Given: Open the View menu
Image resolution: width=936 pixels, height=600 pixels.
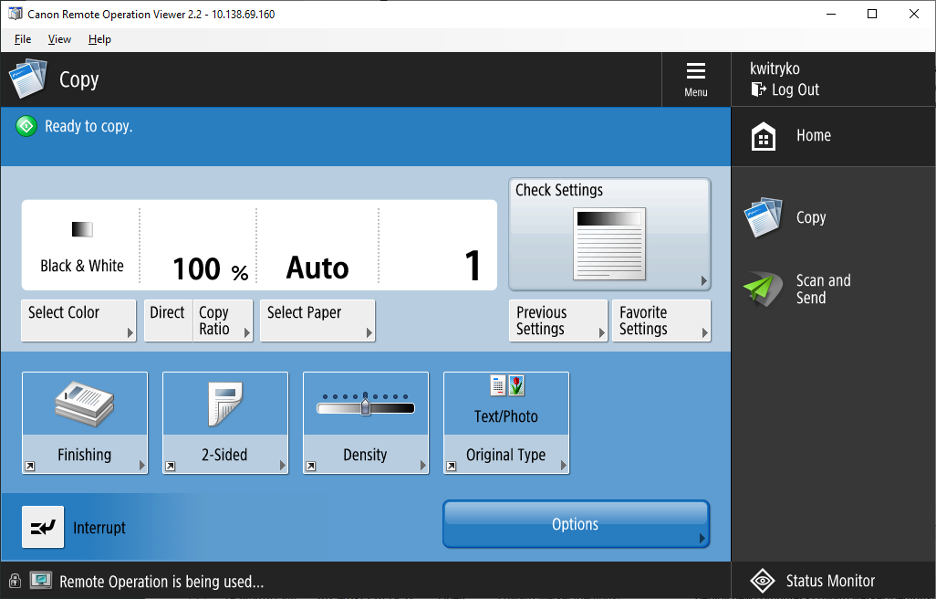Looking at the screenshot, I should click(x=59, y=39).
